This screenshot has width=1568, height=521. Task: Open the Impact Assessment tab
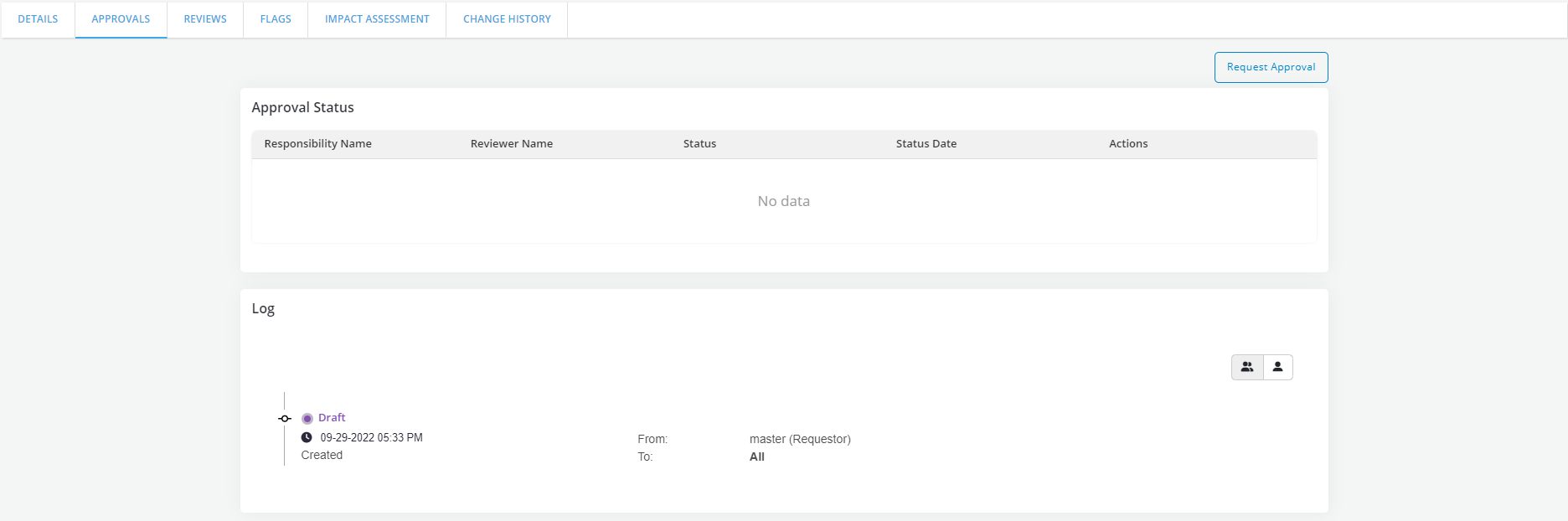377,19
